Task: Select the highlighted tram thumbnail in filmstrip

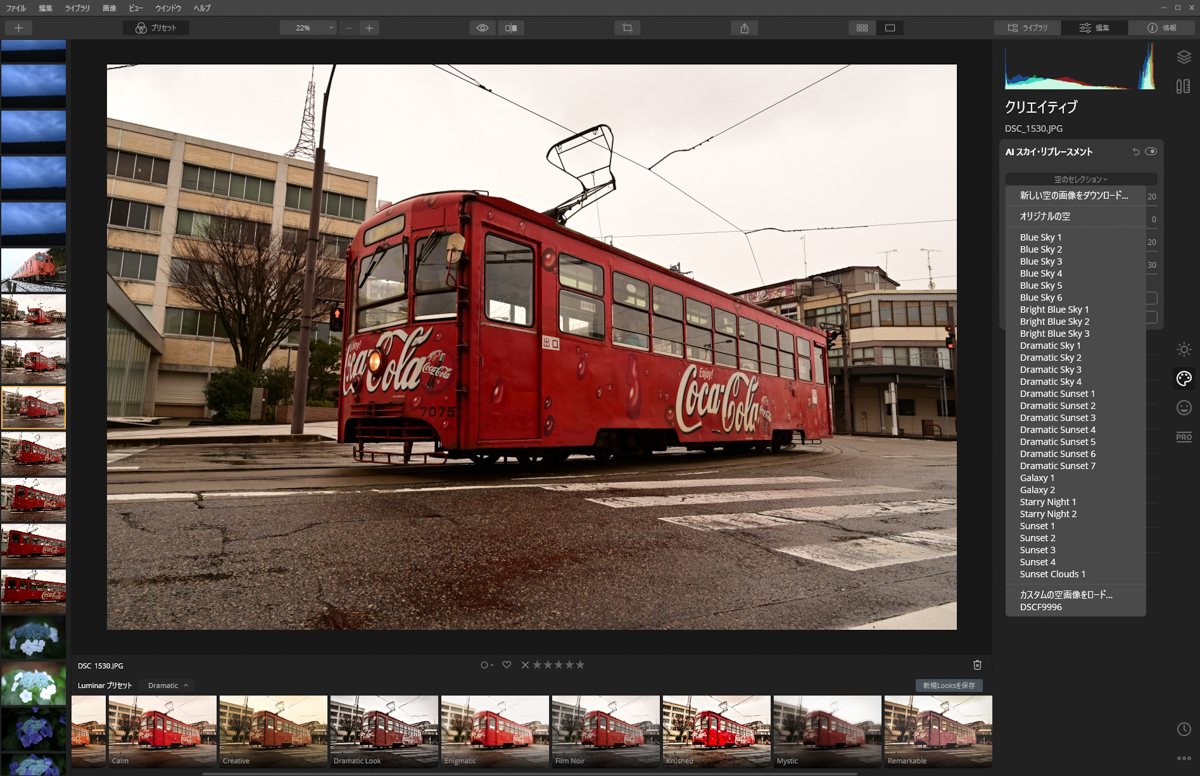Action: pyautogui.click(x=34, y=407)
